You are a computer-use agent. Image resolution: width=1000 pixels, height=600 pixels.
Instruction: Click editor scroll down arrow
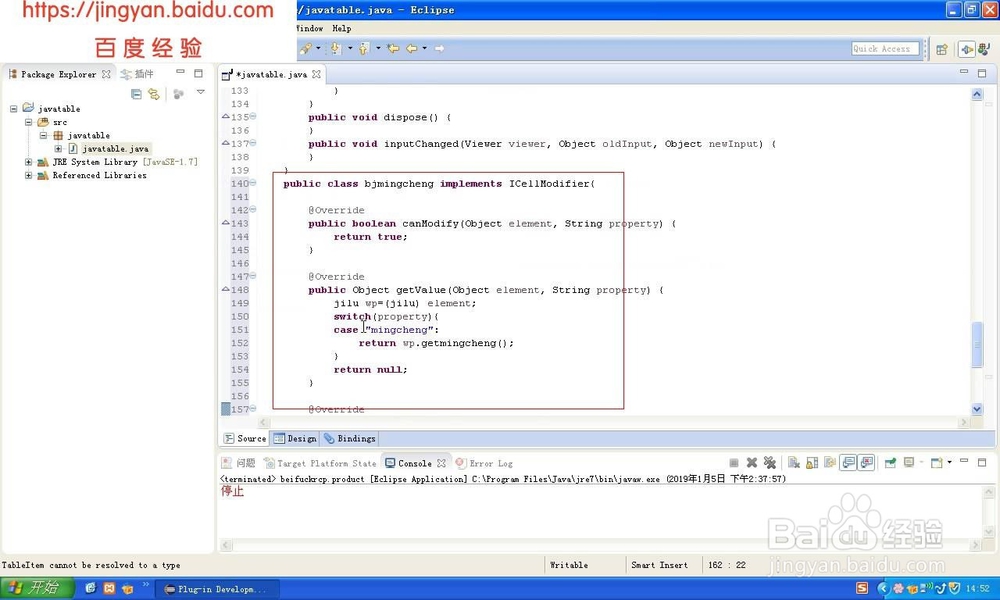coord(977,409)
